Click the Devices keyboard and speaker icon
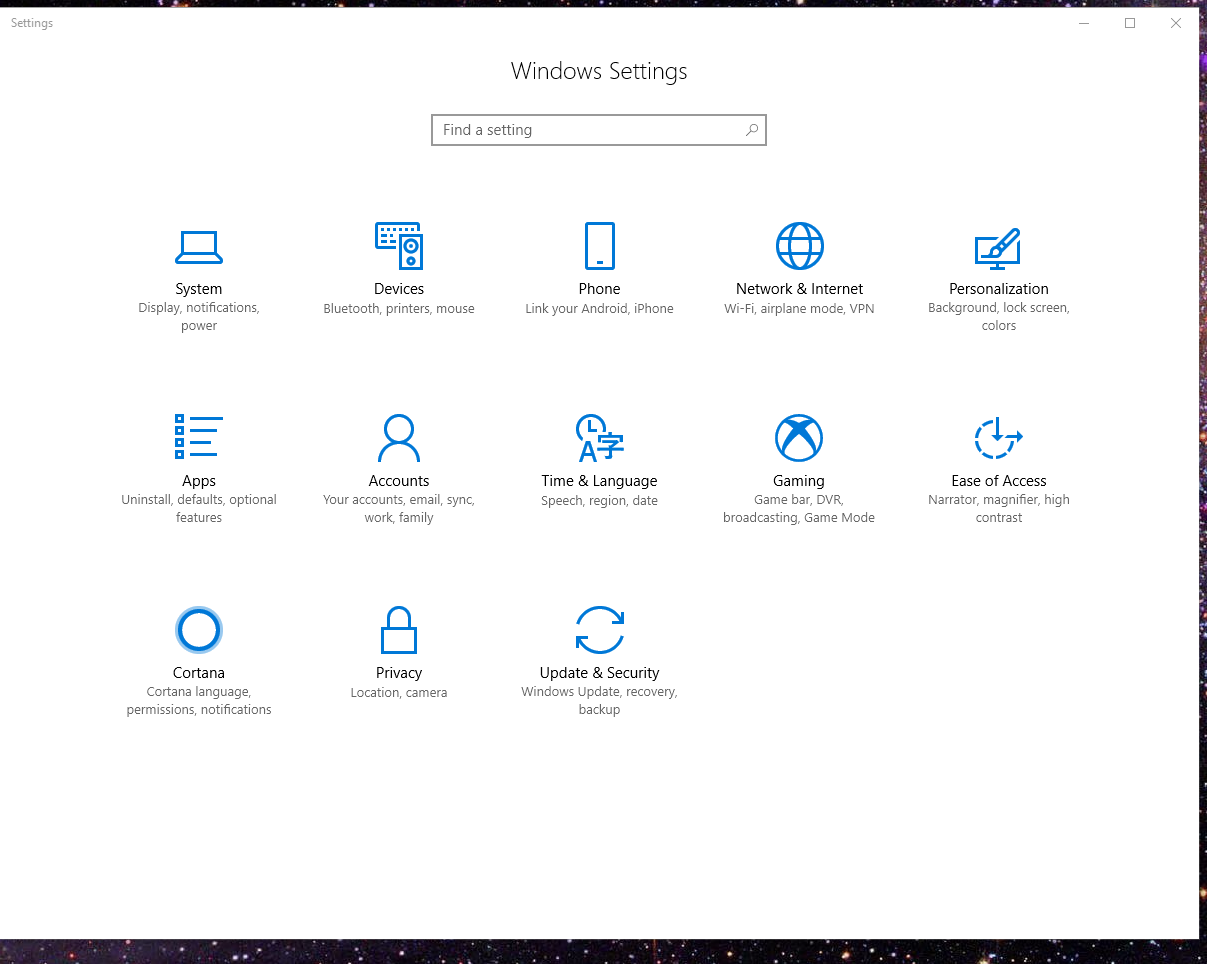The image size is (1207, 964). [399, 246]
